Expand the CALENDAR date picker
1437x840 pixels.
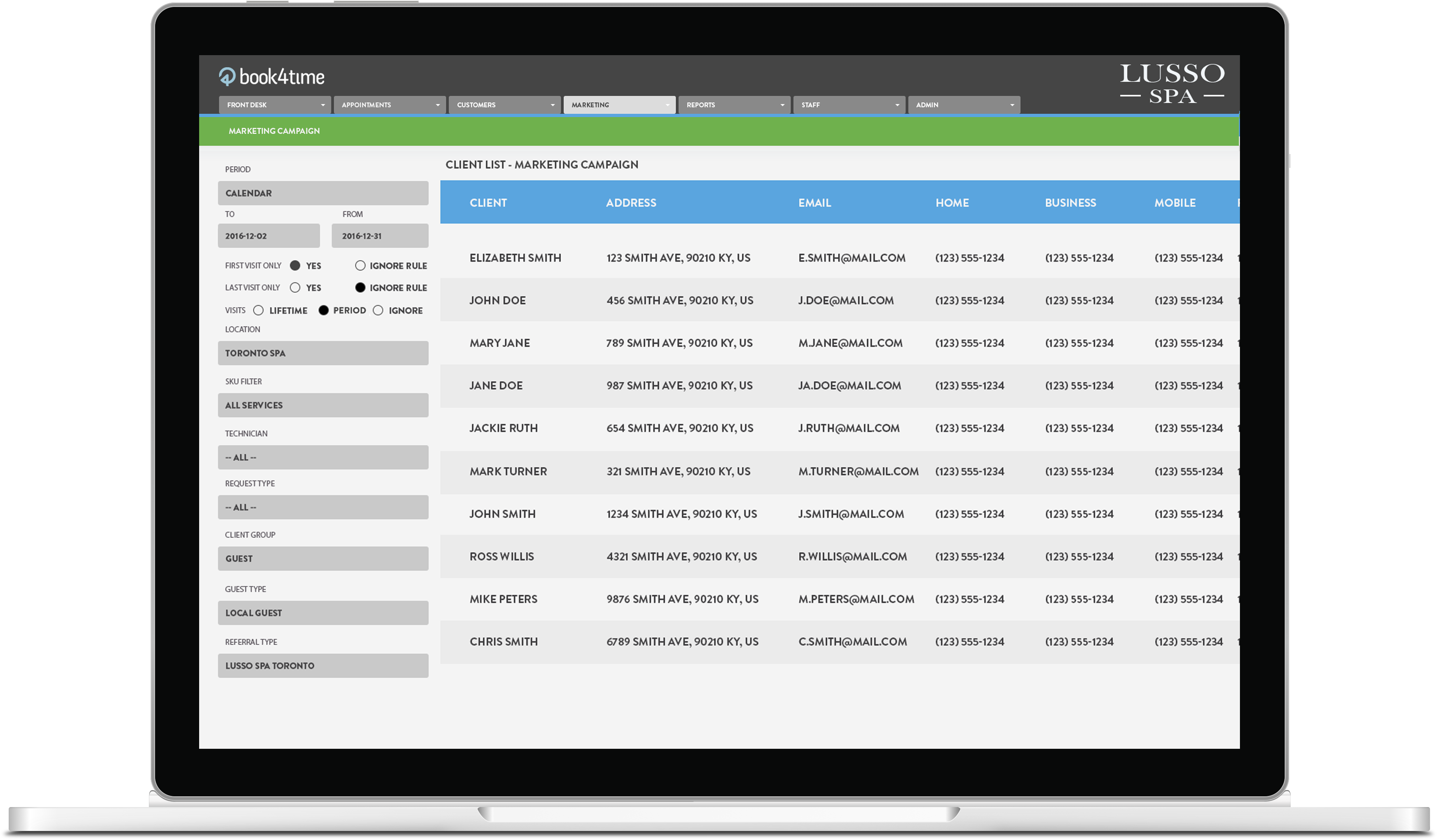tap(323, 193)
